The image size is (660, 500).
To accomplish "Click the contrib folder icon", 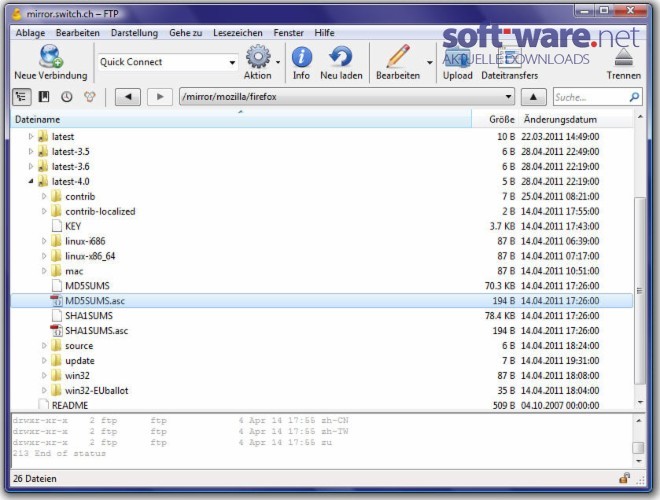I will pyautogui.click(x=56, y=196).
